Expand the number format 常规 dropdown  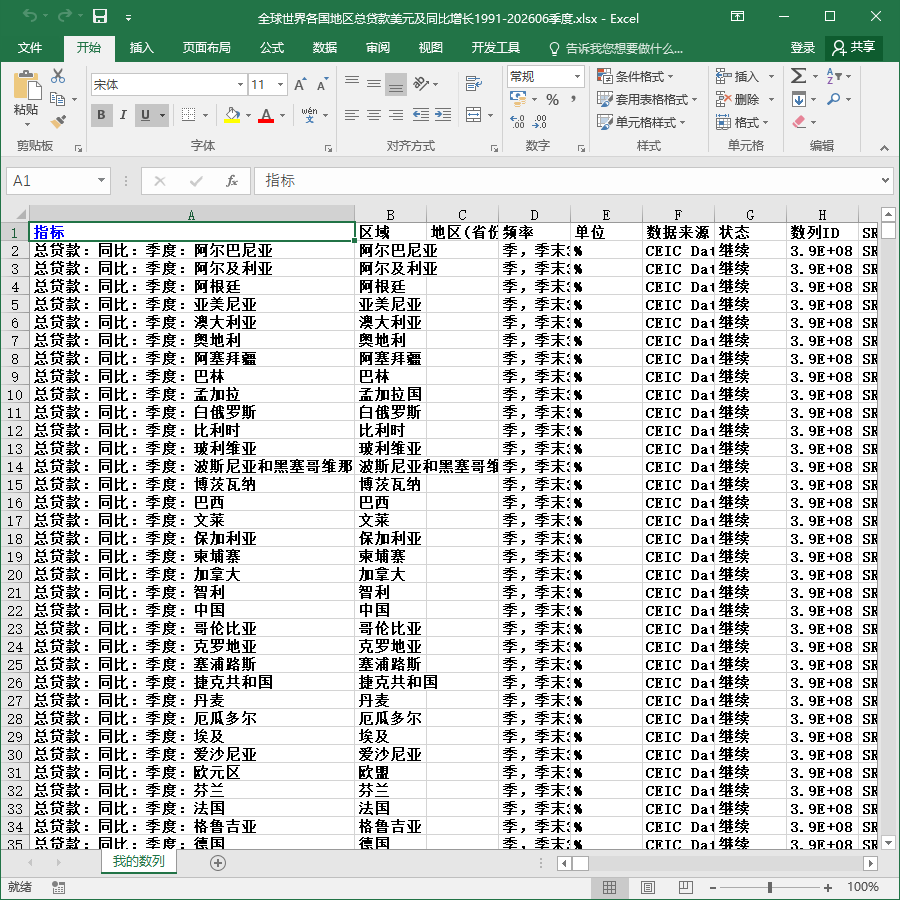pos(577,76)
